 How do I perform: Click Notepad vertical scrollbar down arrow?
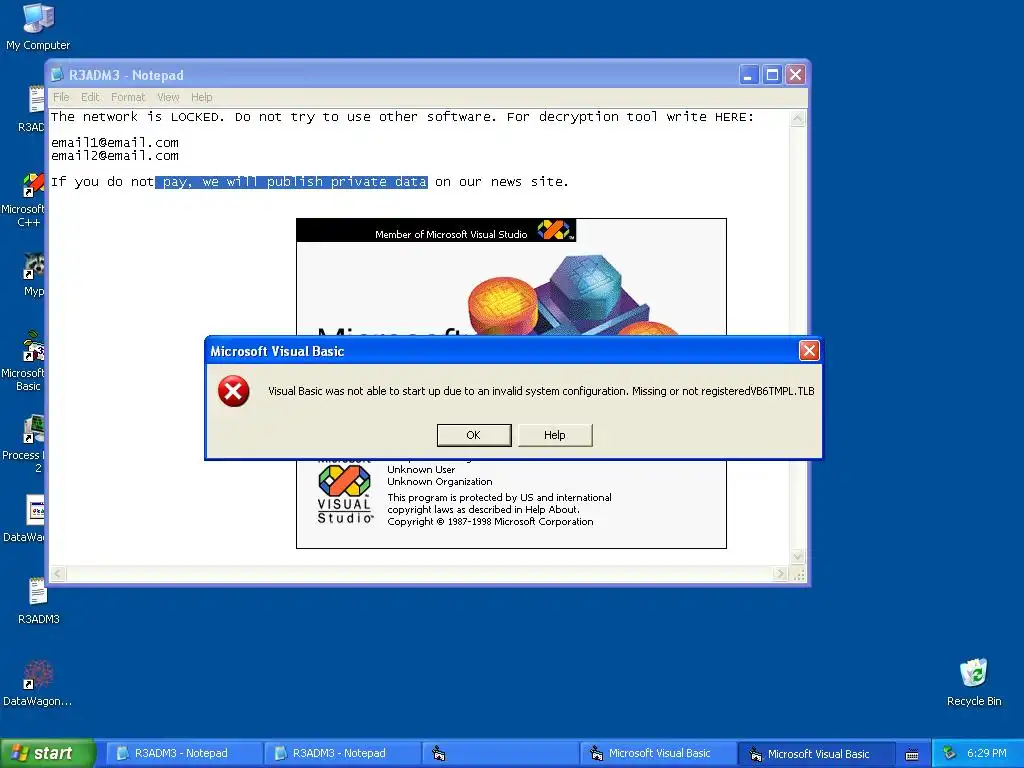pyautogui.click(x=797, y=556)
